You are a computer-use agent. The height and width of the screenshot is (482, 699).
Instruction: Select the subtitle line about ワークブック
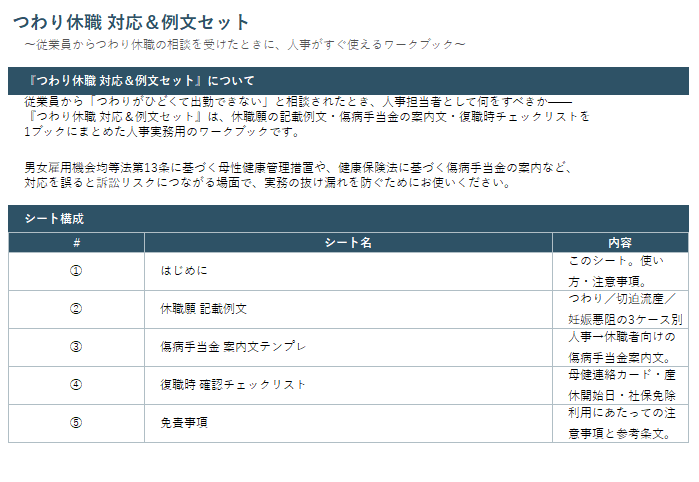pos(245,44)
